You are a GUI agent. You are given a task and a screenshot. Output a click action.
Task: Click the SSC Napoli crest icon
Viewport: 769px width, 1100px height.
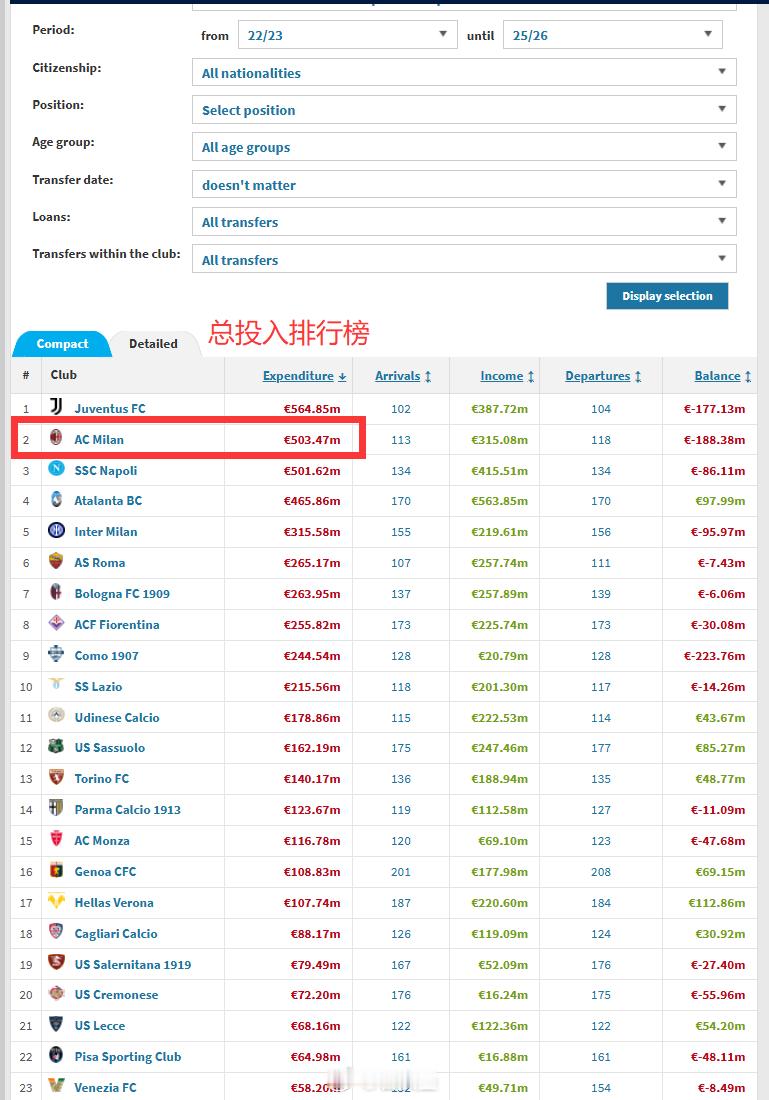56,468
